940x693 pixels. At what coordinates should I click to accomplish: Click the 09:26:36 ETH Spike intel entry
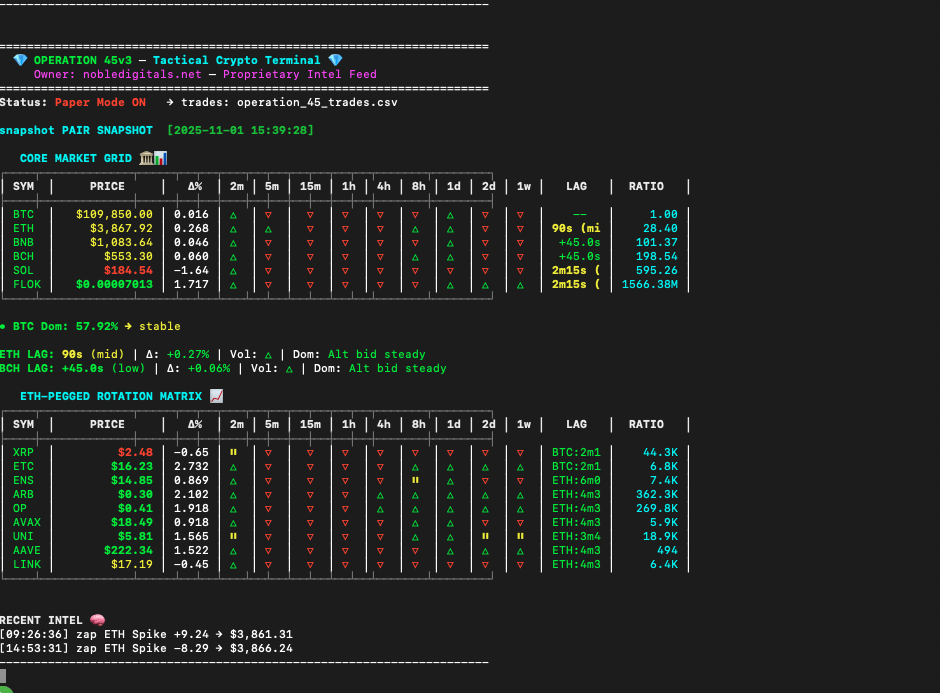(x=146, y=634)
